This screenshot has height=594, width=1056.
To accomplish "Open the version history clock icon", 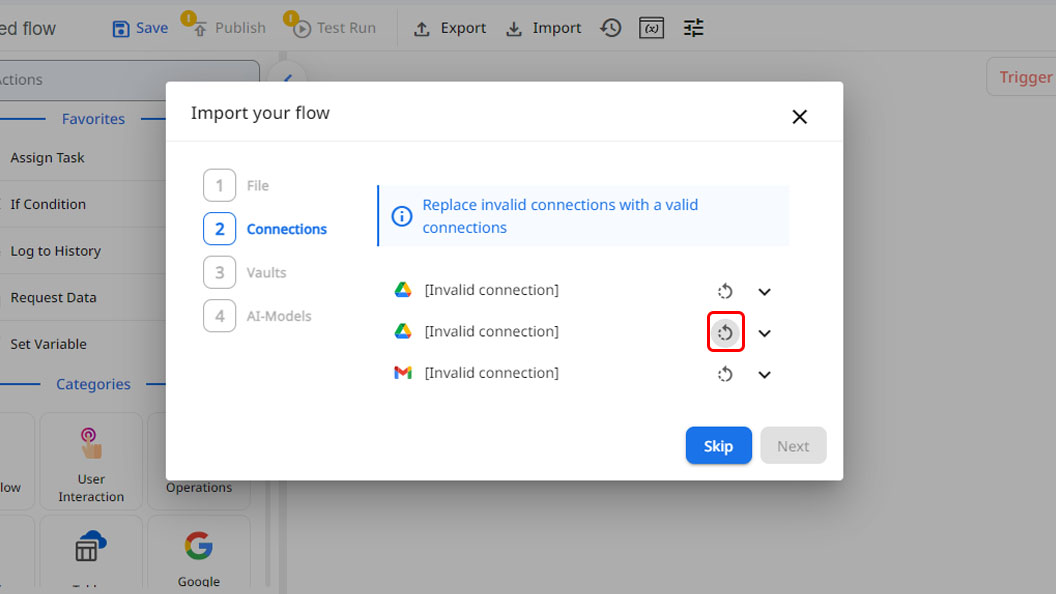I will coord(611,28).
